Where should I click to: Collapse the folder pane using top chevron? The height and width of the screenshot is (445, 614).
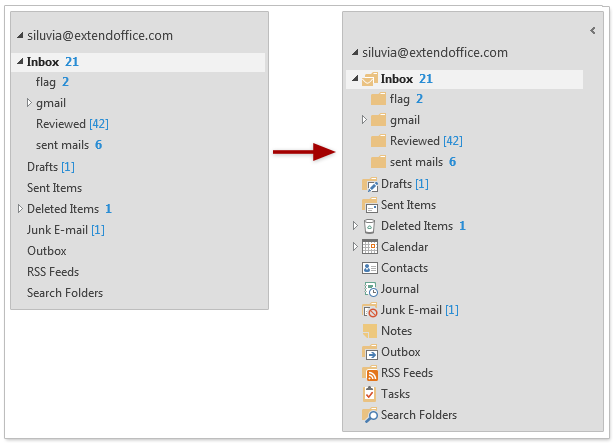(592, 31)
